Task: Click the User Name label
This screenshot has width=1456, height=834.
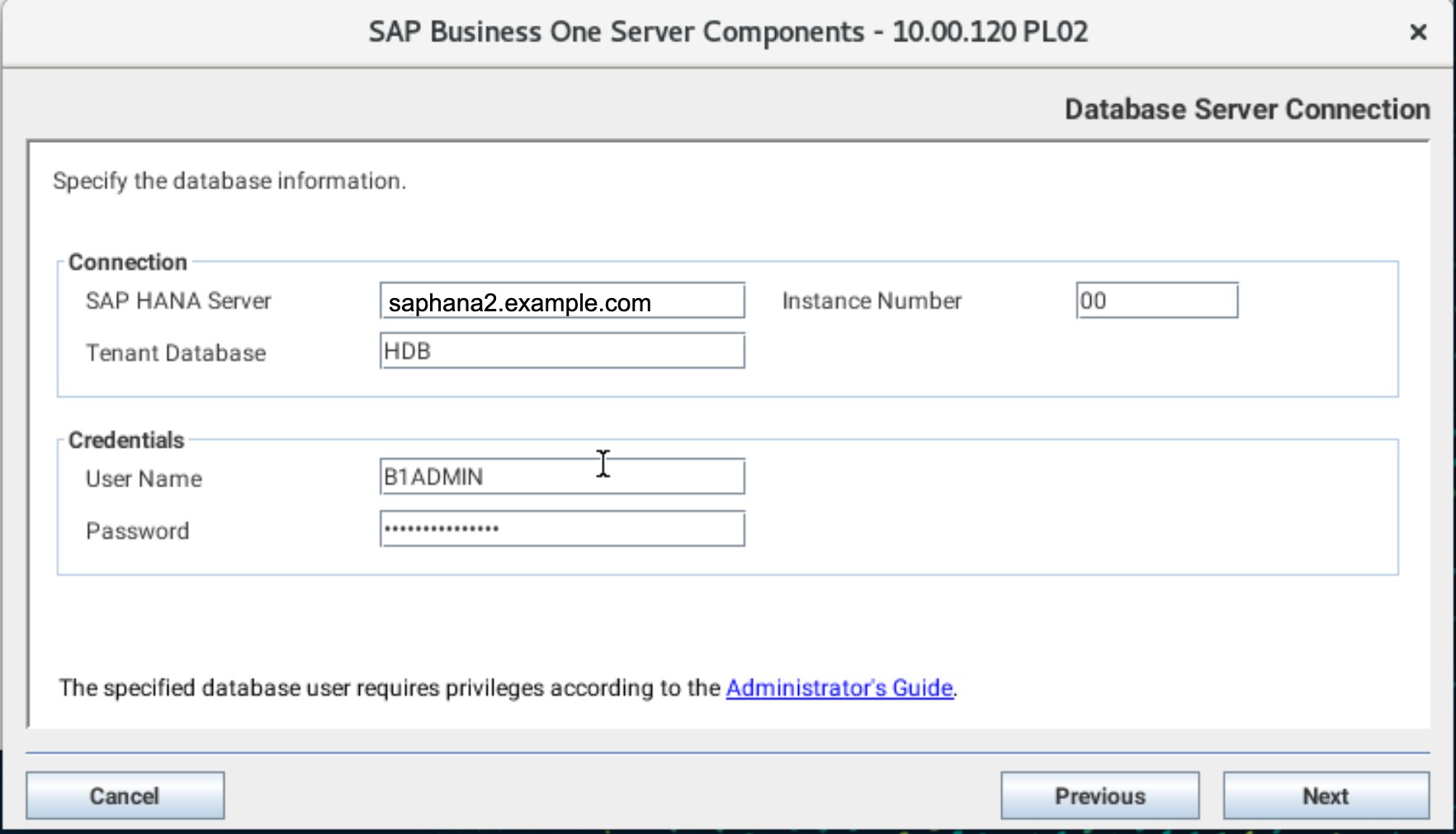Action: click(144, 479)
